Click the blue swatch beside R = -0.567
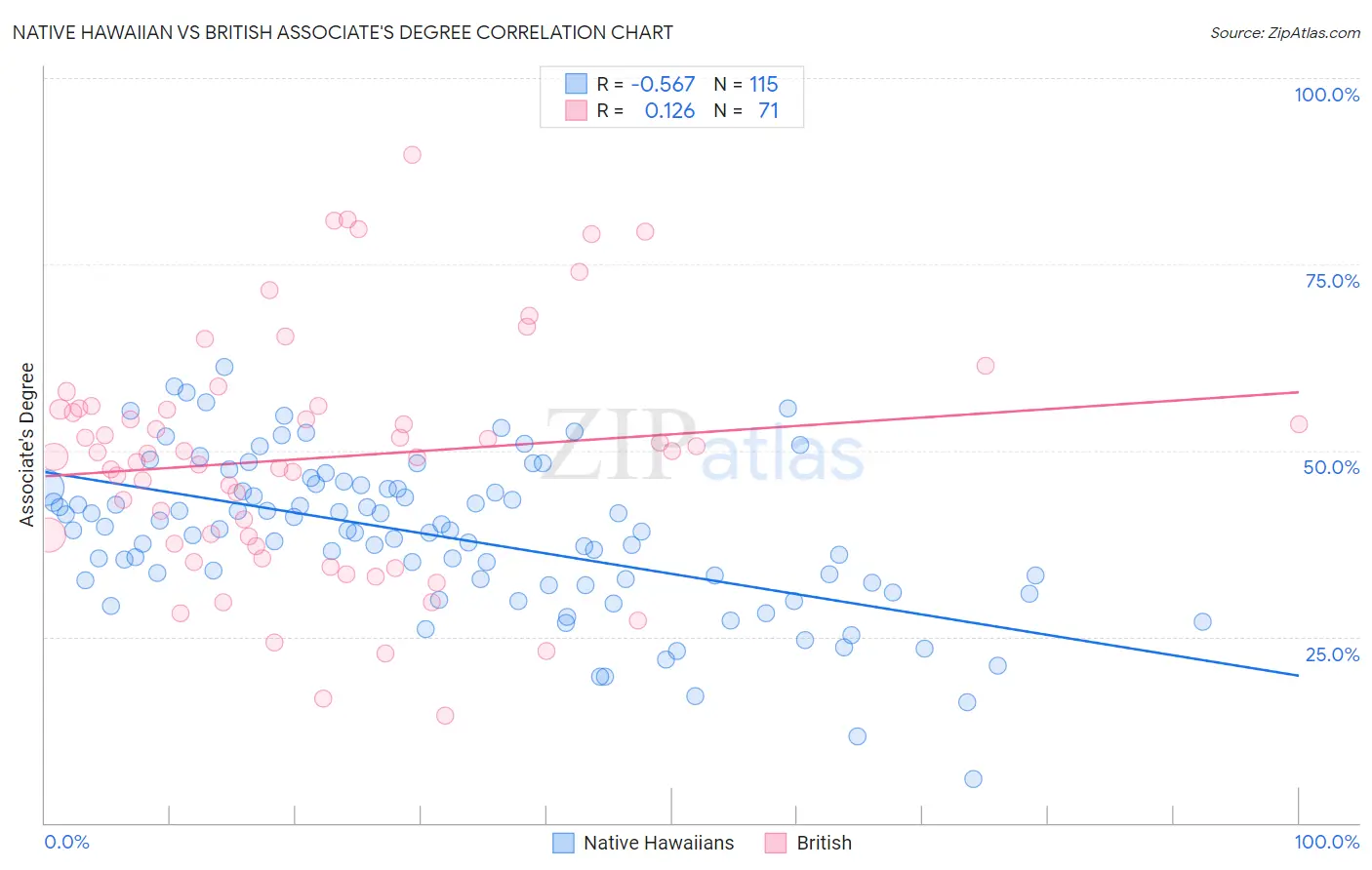1372x870 pixels. 577,84
